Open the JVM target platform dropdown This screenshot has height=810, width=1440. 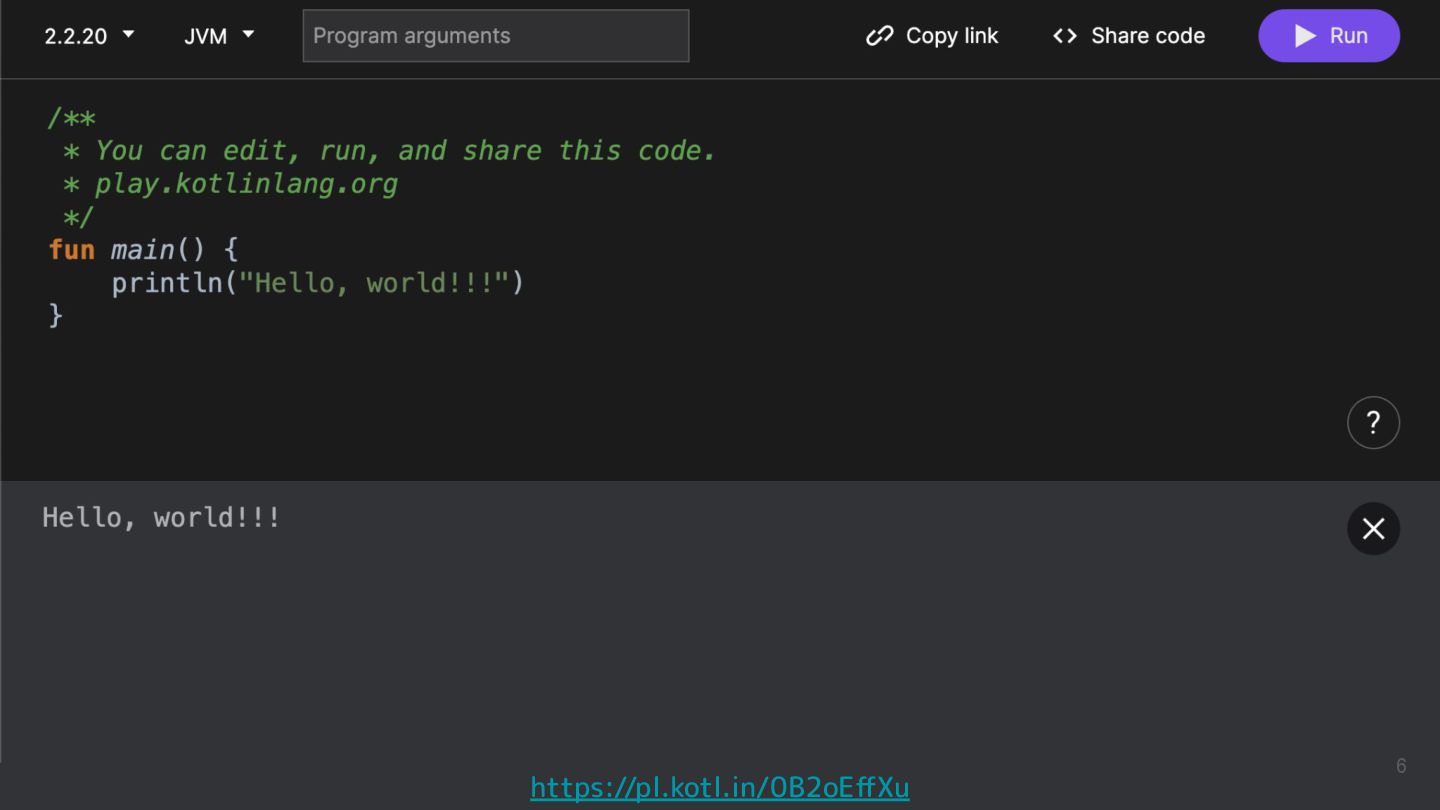click(219, 36)
